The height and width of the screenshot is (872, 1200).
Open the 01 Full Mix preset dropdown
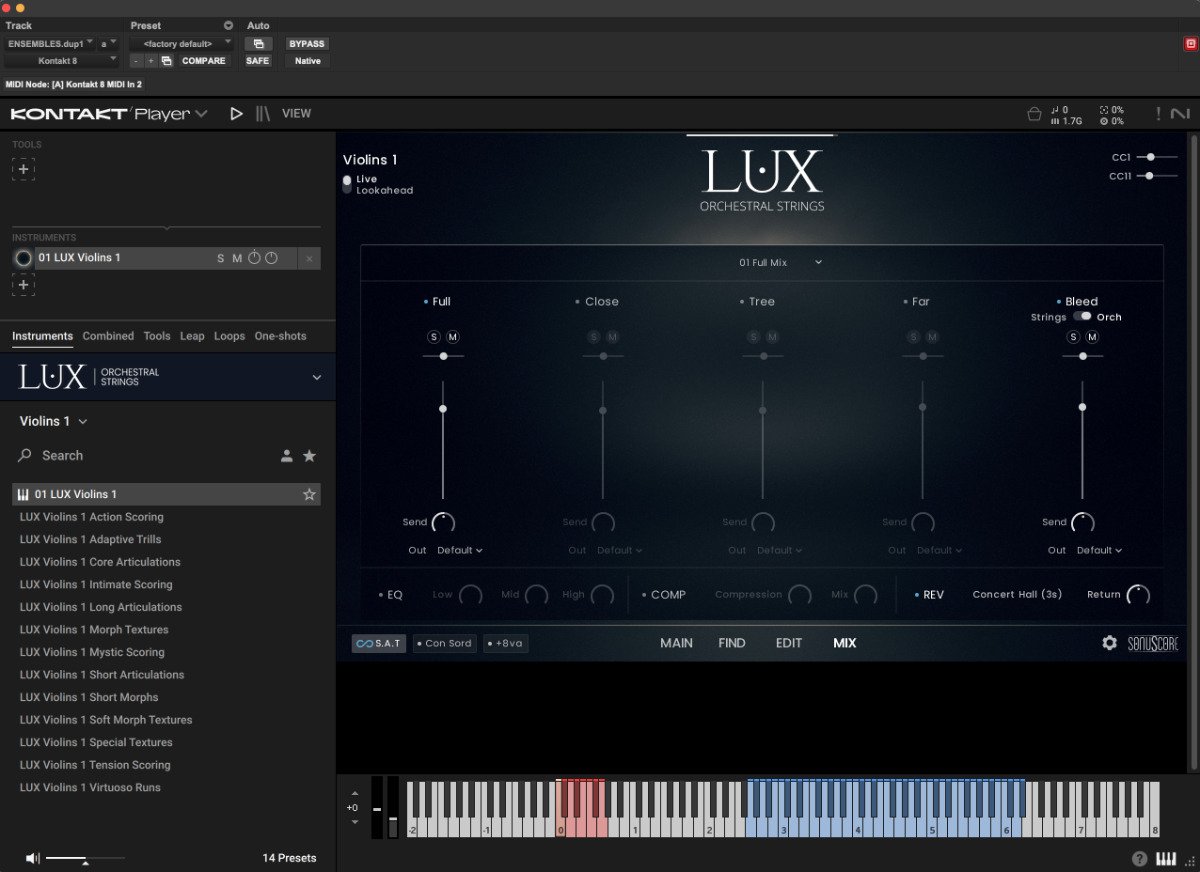pyautogui.click(x=781, y=261)
